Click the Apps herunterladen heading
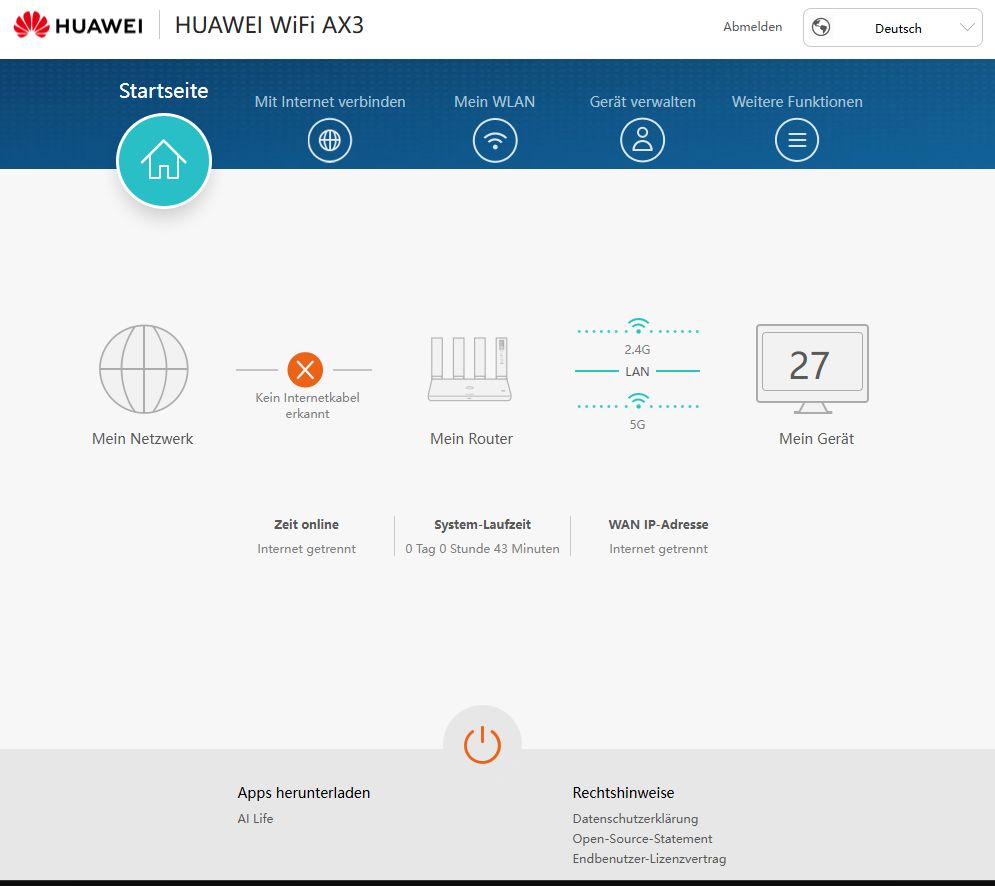The height and width of the screenshot is (886, 995). tap(303, 793)
